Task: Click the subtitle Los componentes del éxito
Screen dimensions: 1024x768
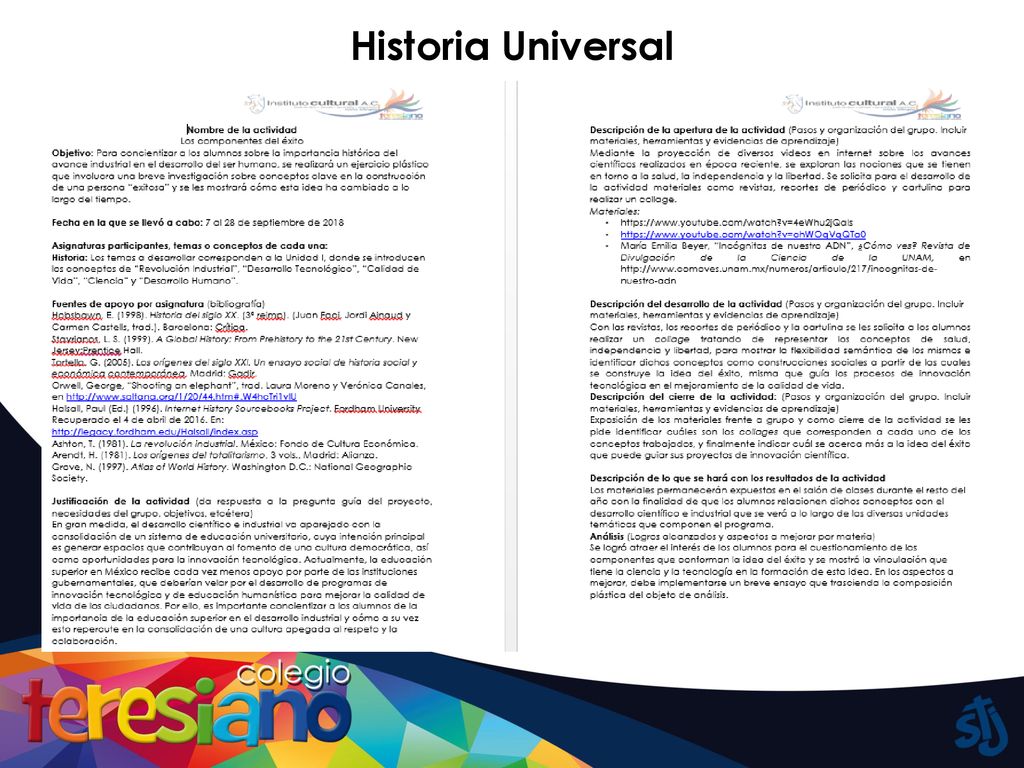Action: 242,141
